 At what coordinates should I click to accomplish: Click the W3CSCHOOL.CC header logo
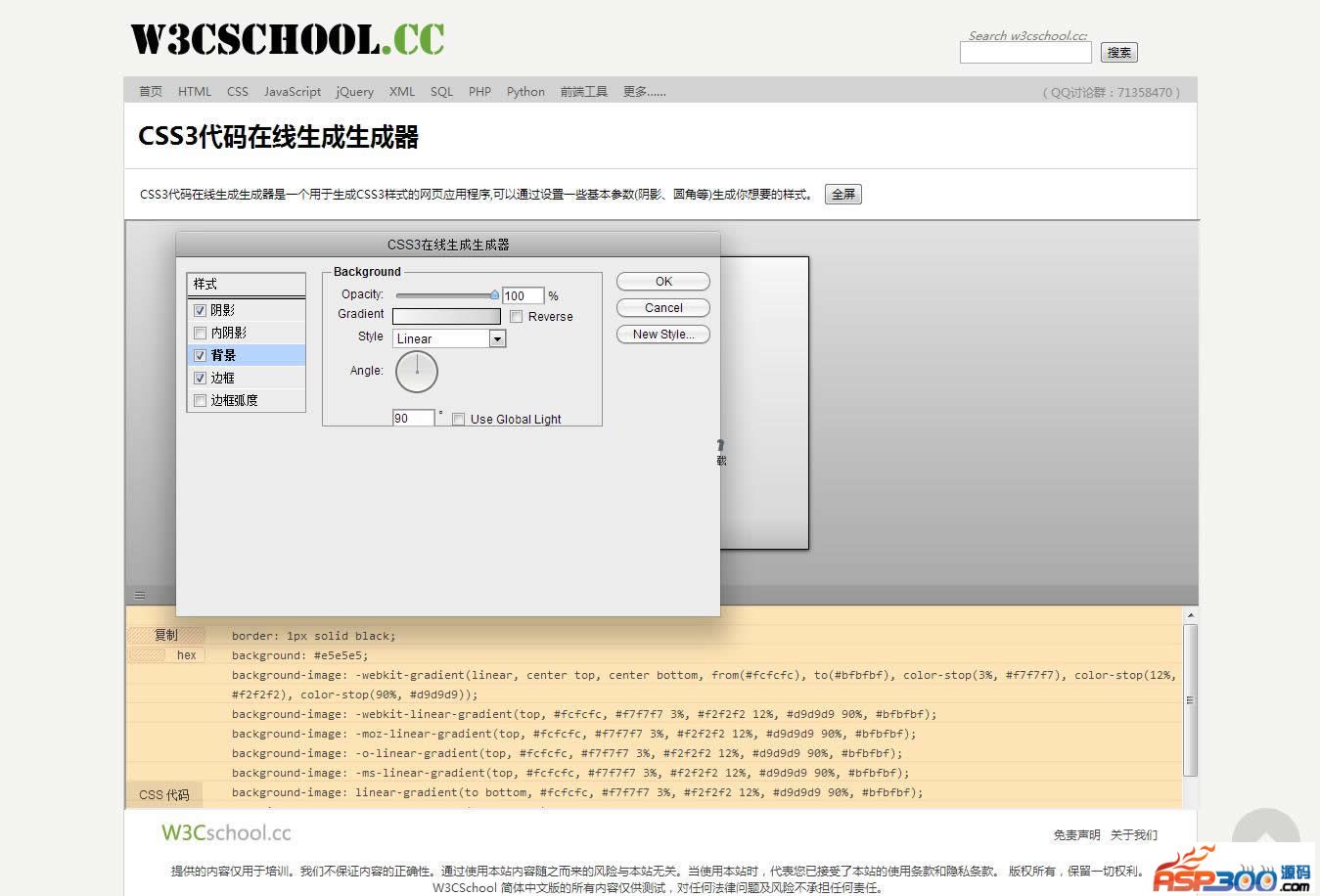[x=287, y=39]
